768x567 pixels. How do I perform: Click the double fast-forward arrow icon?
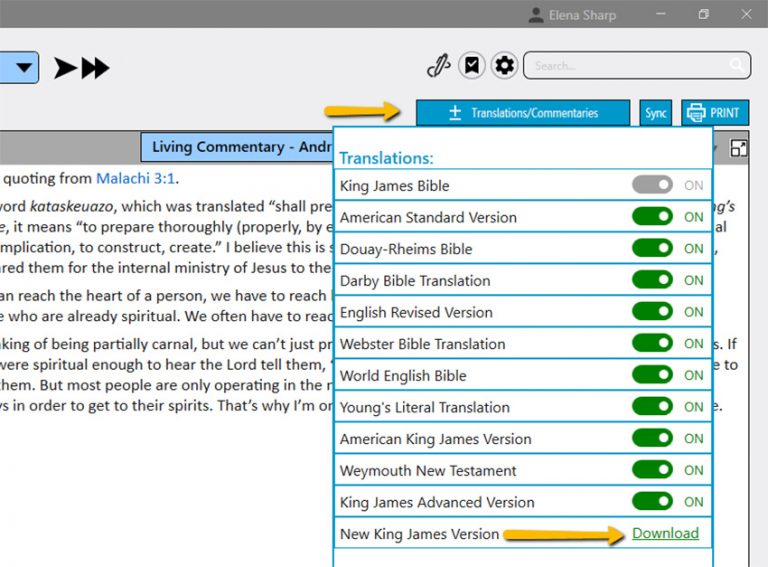95,68
